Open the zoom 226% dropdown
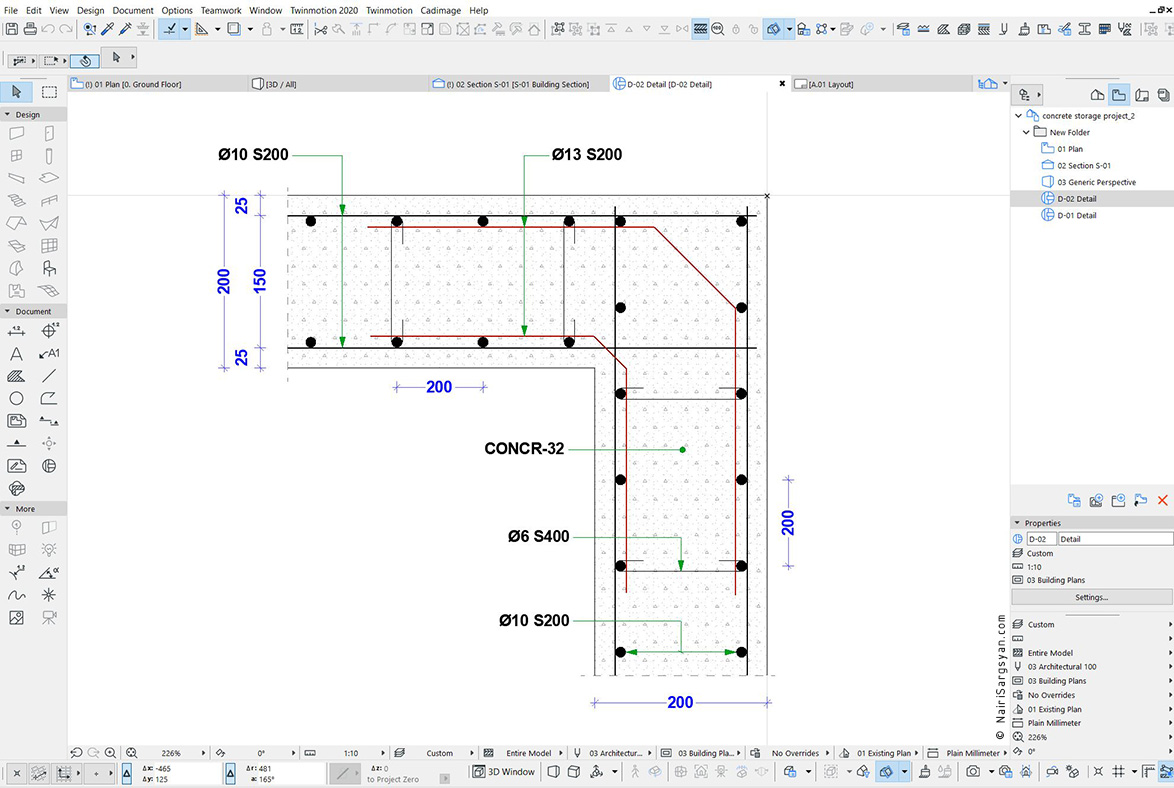 tap(203, 753)
